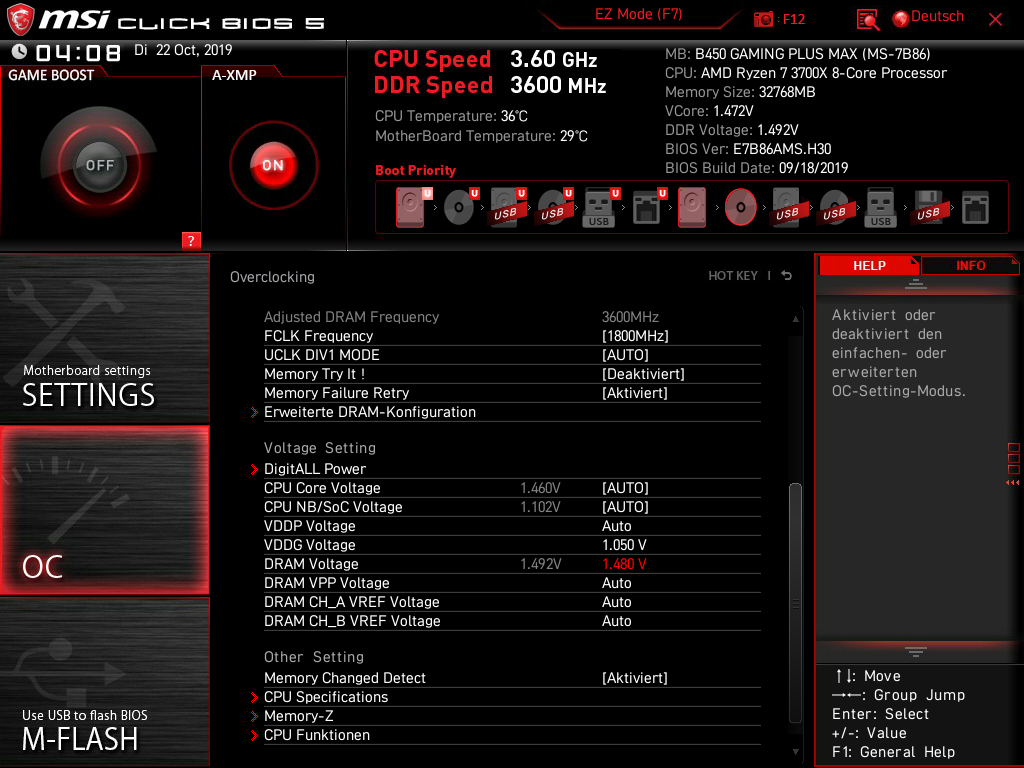Toggle Memory Changed Detect Aktiviert value

pyautogui.click(x=634, y=678)
